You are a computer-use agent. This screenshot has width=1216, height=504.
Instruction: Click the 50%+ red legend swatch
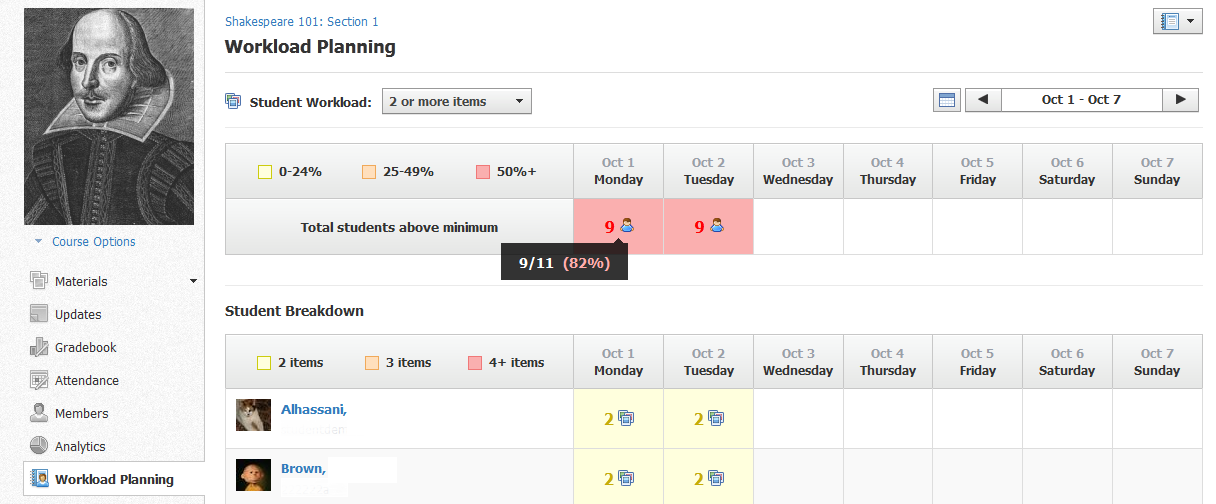pos(483,172)
